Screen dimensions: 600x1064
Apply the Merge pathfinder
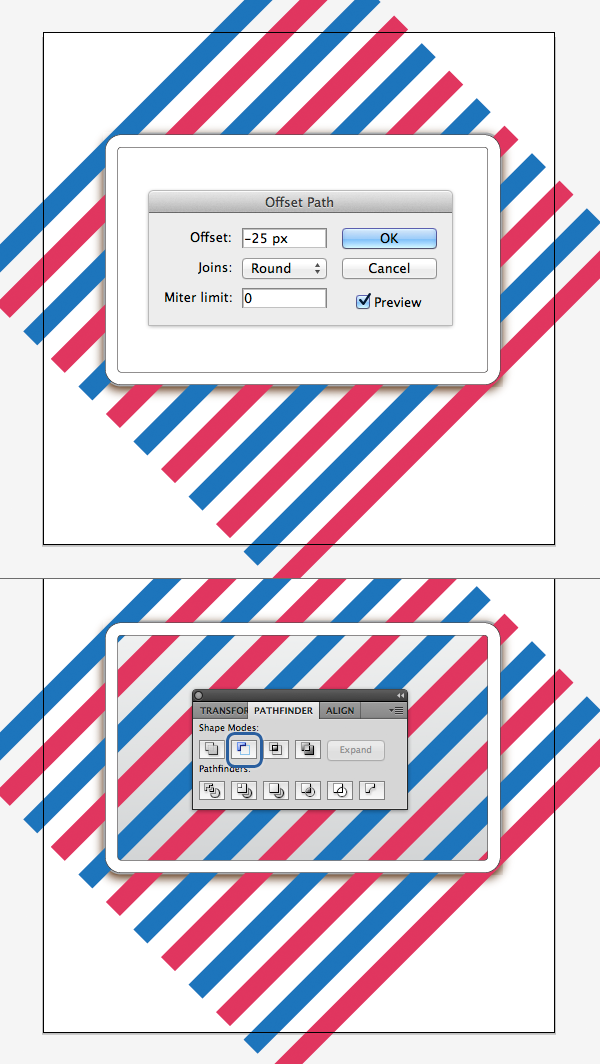point(276,790)
